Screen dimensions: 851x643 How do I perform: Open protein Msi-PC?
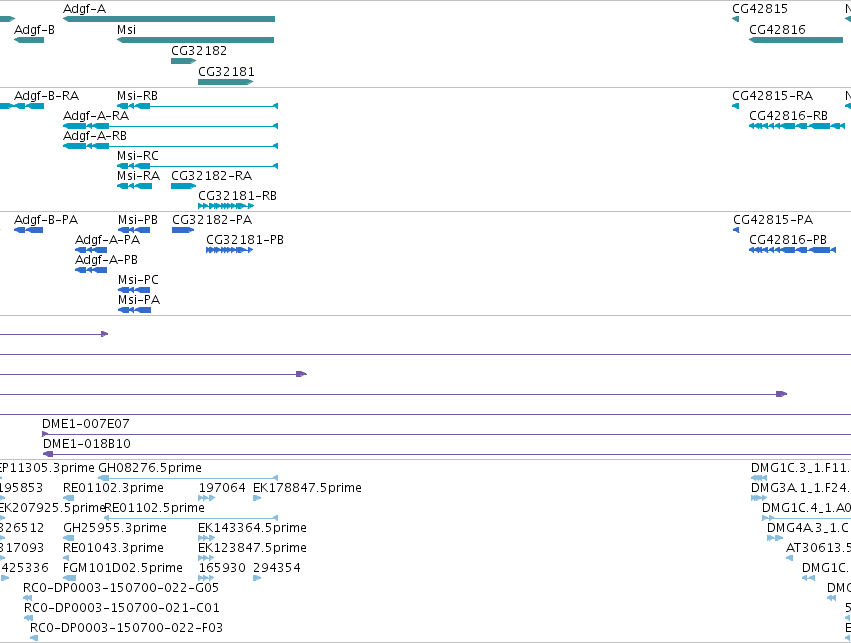(x=138, y=281)
